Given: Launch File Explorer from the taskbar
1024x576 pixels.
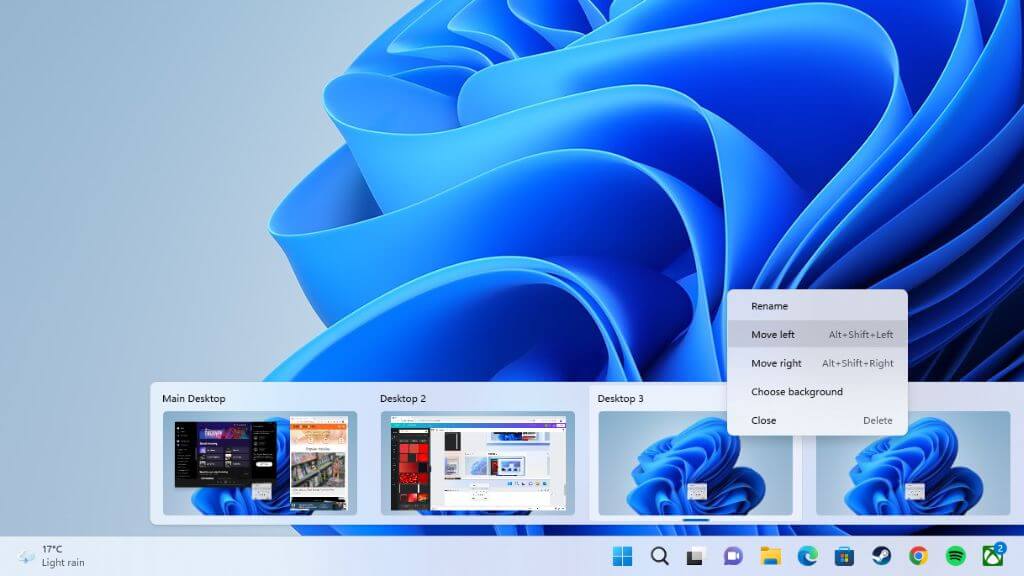Looking at the screenshot, I should coord(770,556).
